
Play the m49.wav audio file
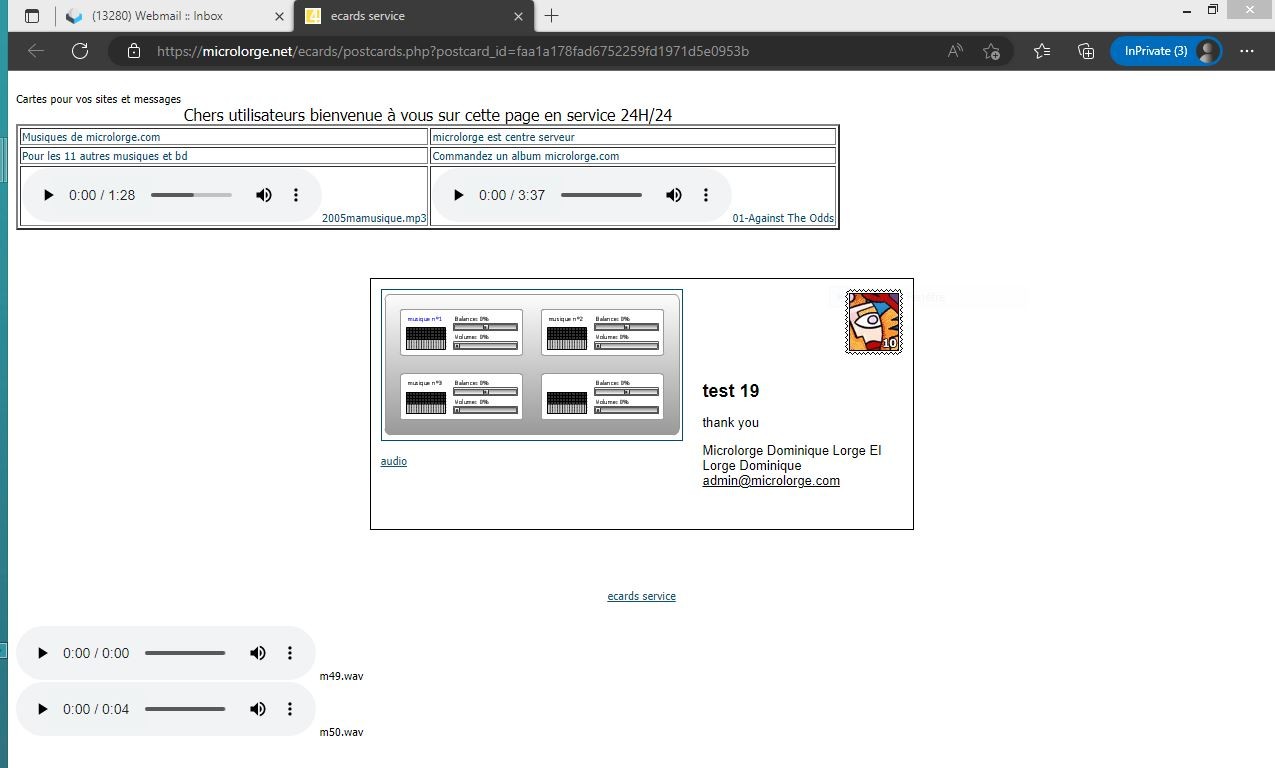pos(42,653)
